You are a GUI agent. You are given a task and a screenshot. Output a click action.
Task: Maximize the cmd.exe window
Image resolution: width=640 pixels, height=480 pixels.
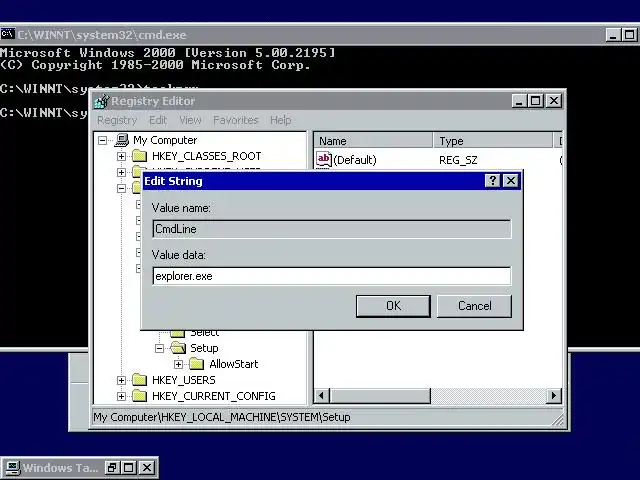629,35
